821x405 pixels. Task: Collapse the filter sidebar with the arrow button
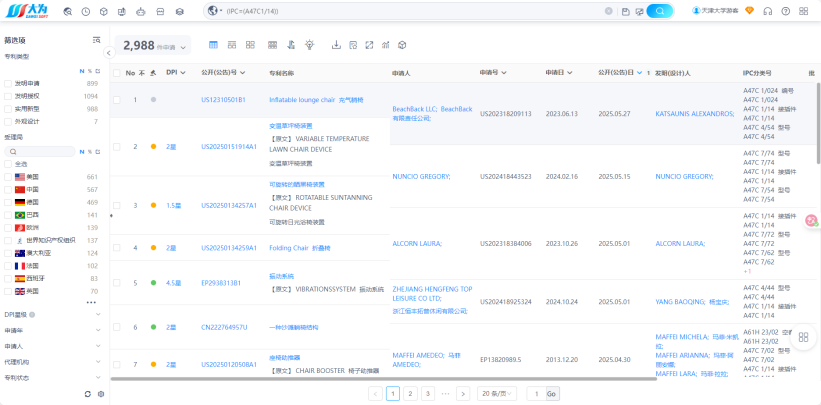109,52
